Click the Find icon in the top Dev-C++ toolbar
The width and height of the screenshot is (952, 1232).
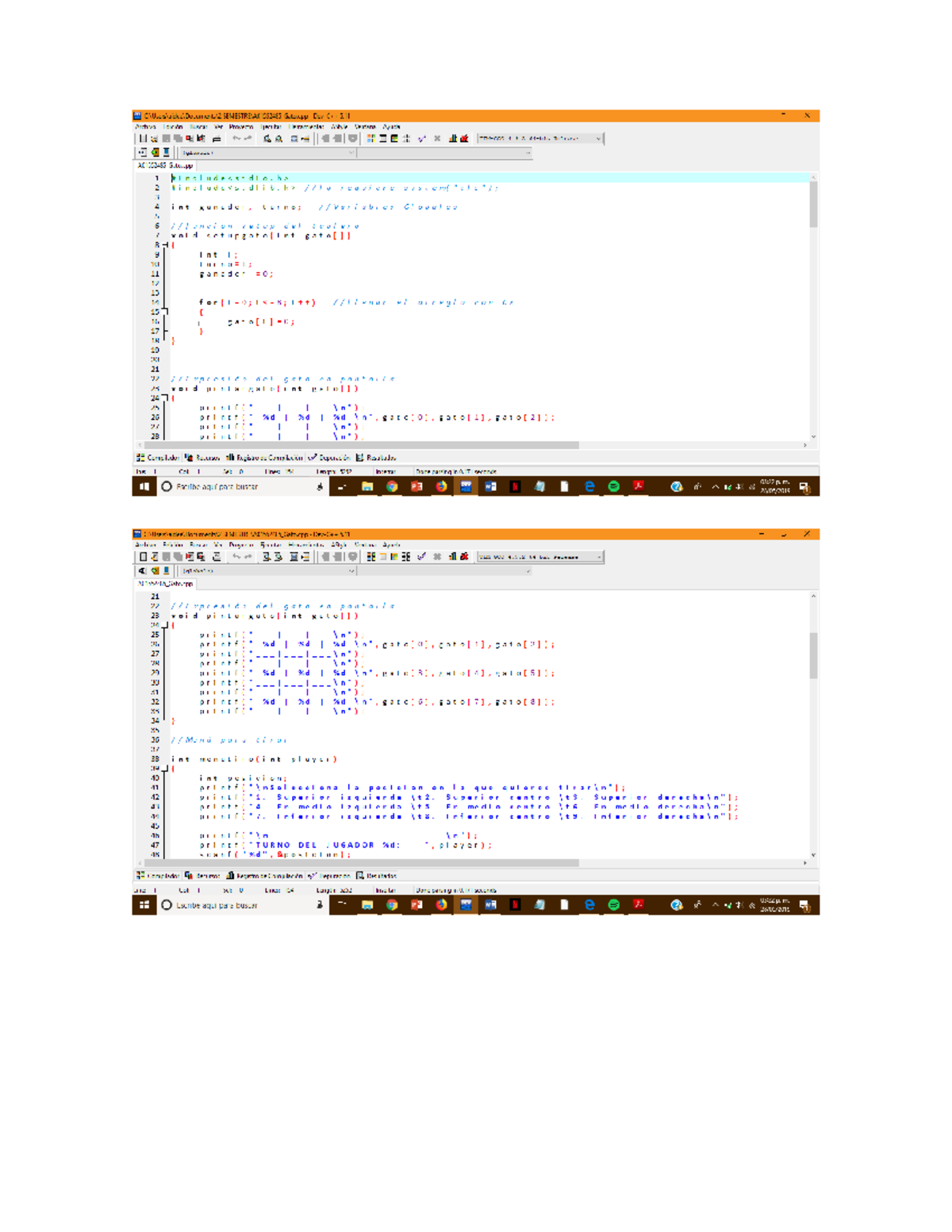pos(267,139)
